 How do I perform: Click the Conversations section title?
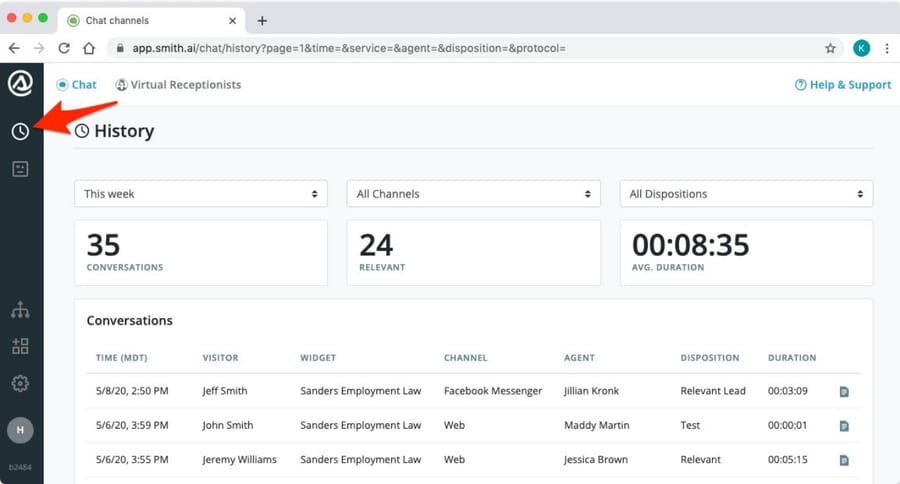coord(130,320)
